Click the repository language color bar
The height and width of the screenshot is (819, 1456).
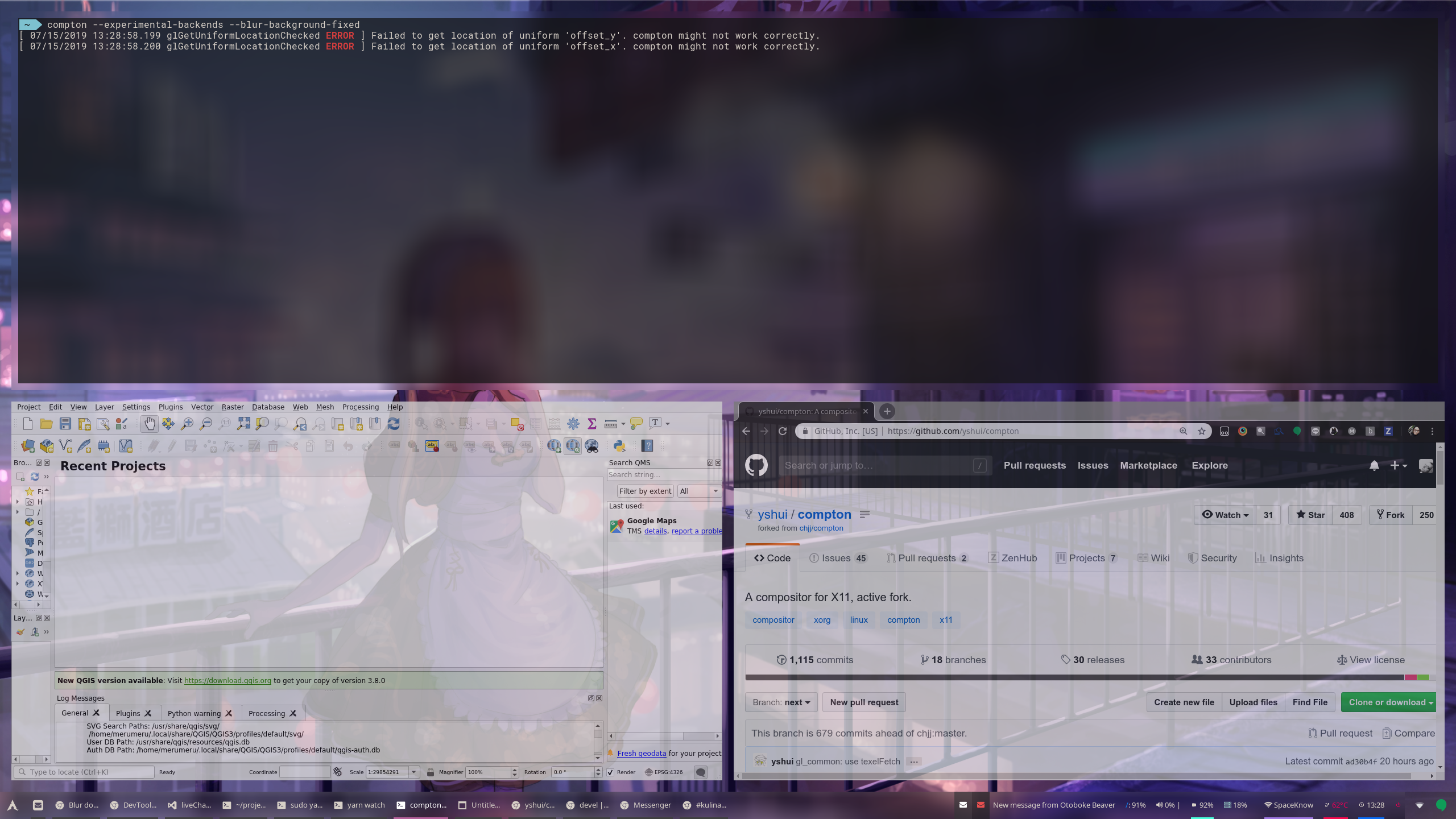click(x=1090, y=677)
